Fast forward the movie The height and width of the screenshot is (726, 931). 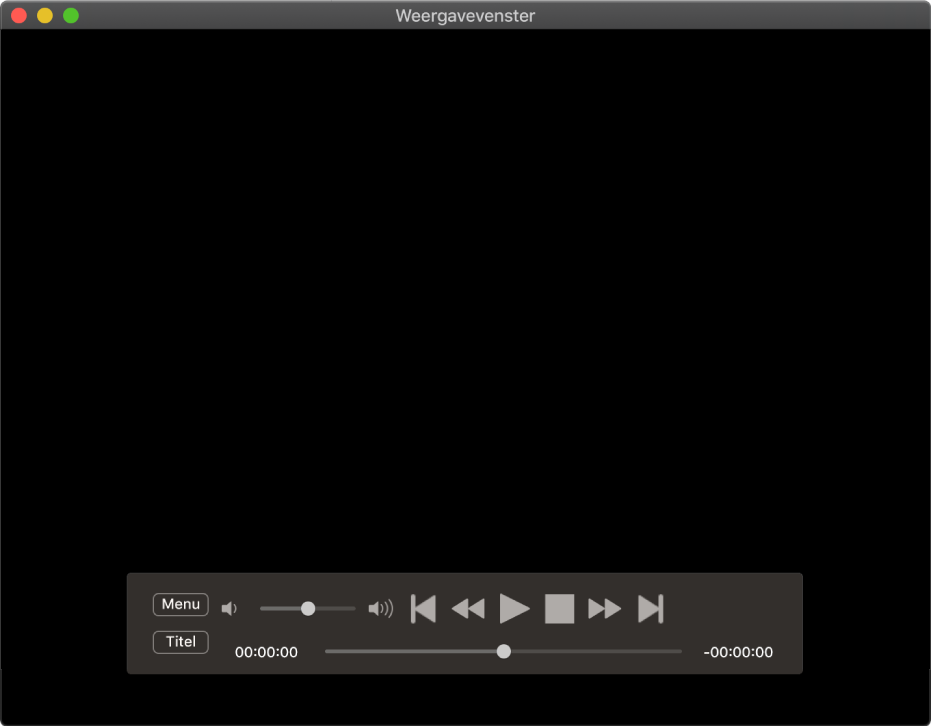604,609
